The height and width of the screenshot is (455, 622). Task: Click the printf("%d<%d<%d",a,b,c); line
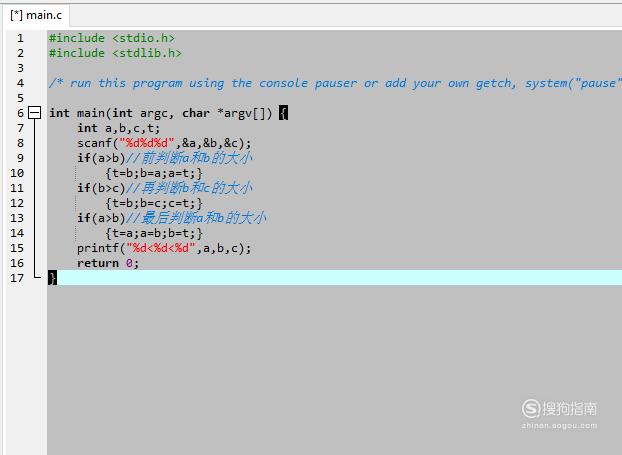click(x=164, y=248)
